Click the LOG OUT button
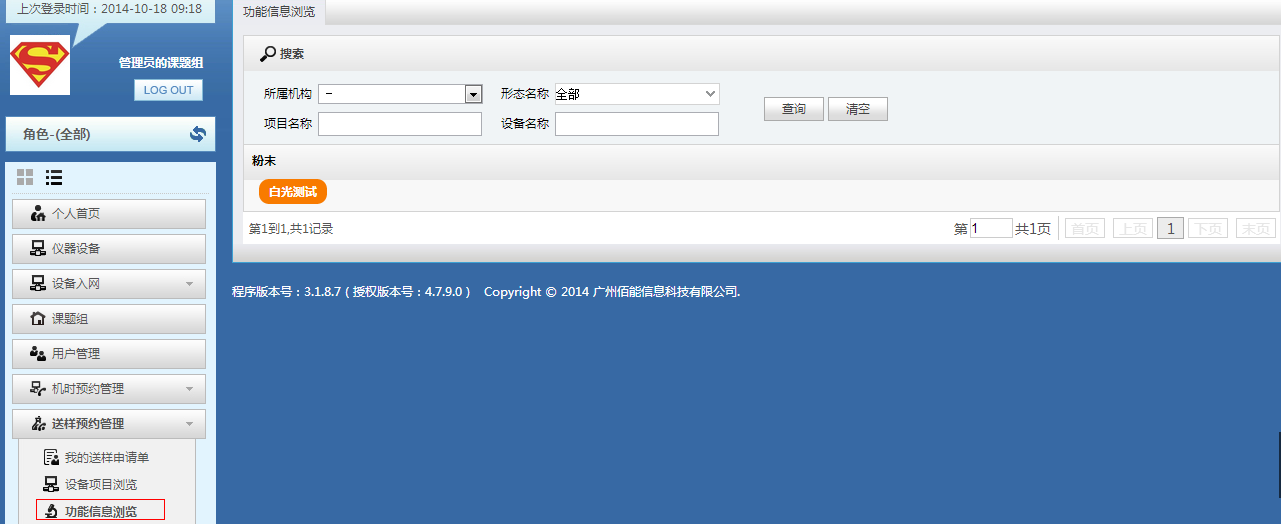Viewport: 1281px width, 524px height. (168, 90)
